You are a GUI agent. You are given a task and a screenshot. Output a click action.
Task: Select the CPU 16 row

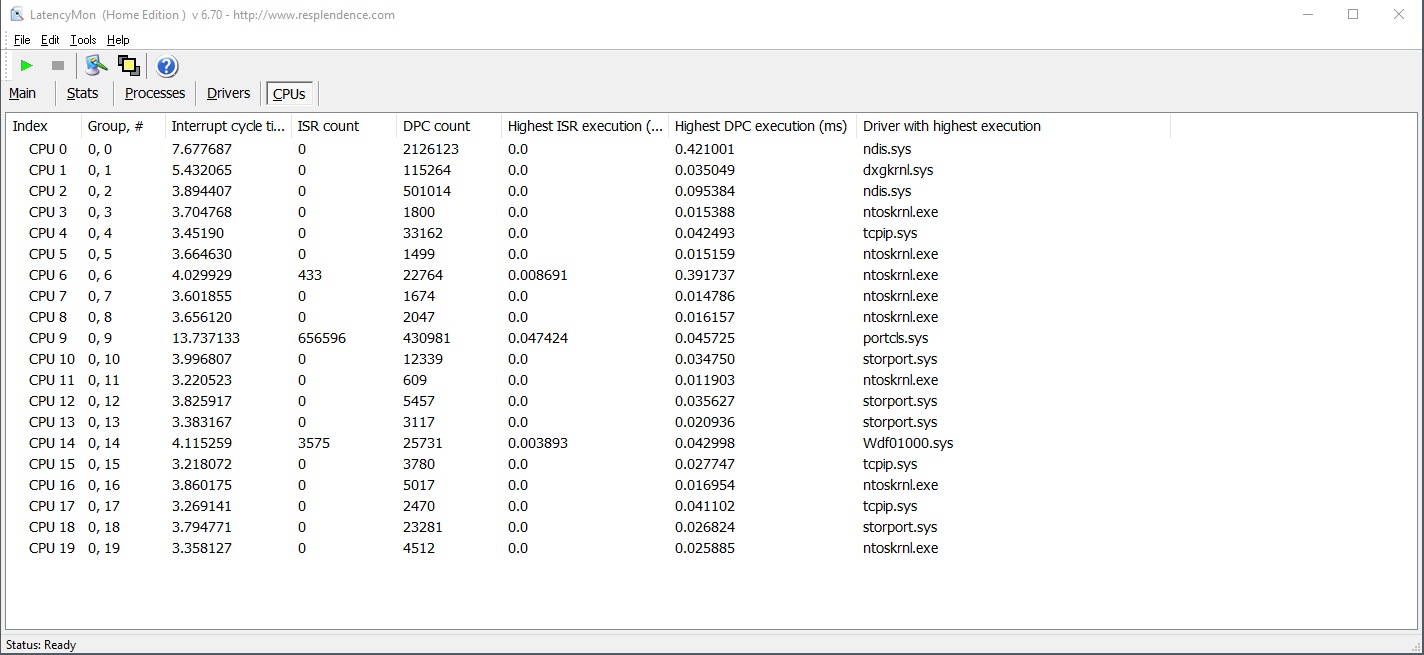pyautogui.click(x=588, y=485)
